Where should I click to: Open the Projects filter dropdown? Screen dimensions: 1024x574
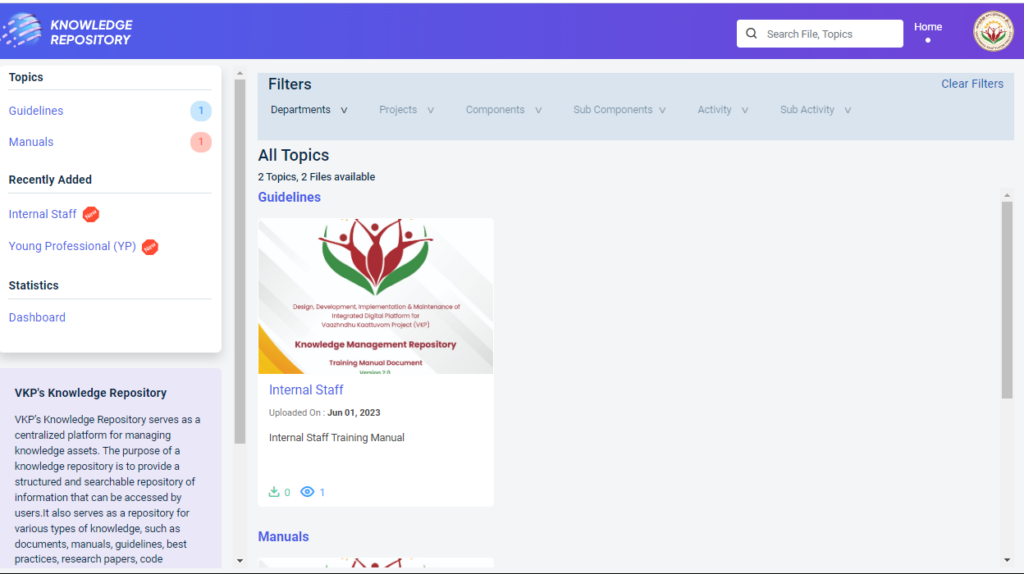point(406,110)
